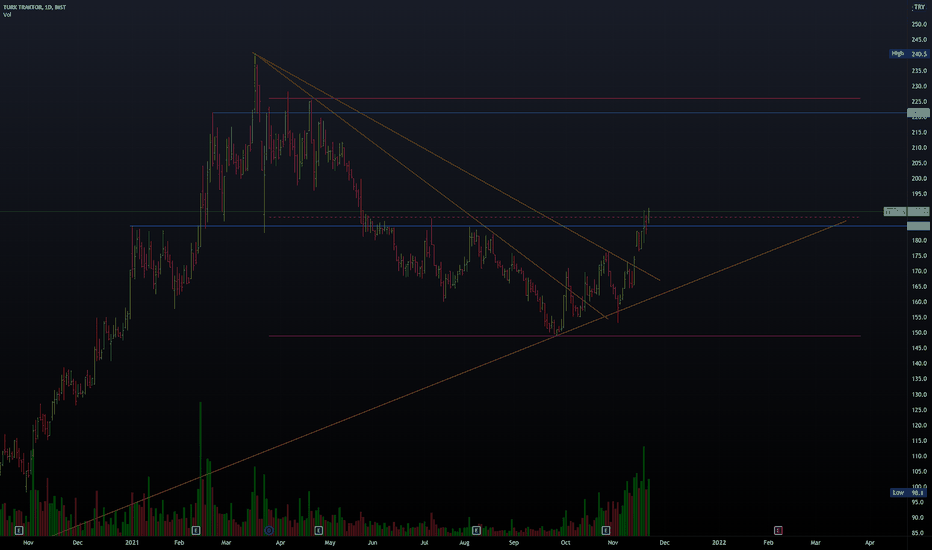
Task: Click the TURK TRAKTOR, 1D, BIST symbol title
Action: pos(34,7)
